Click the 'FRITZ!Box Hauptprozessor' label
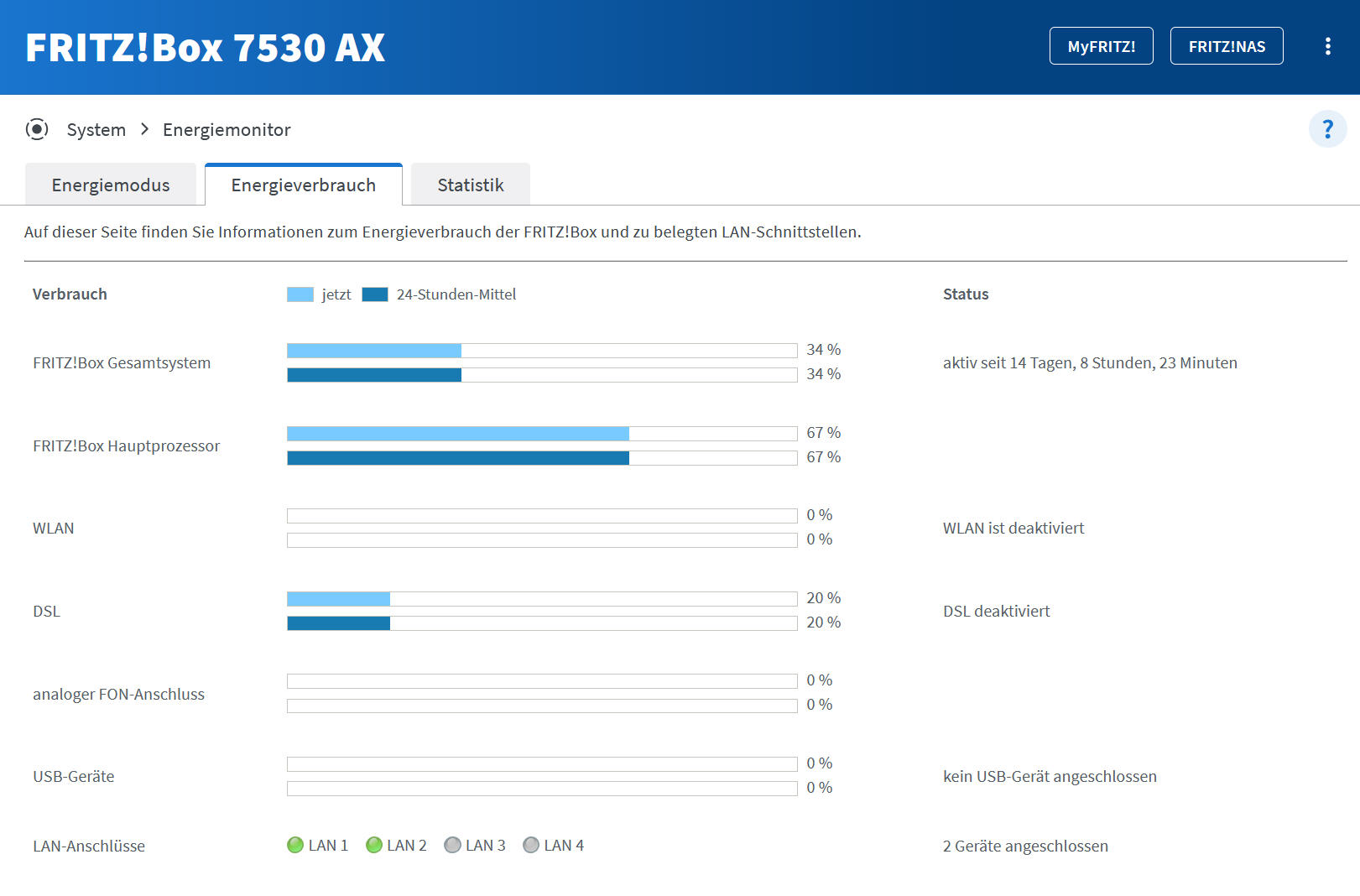The width and height of the screenshot is (1360, 896). [x=127, y=445]
